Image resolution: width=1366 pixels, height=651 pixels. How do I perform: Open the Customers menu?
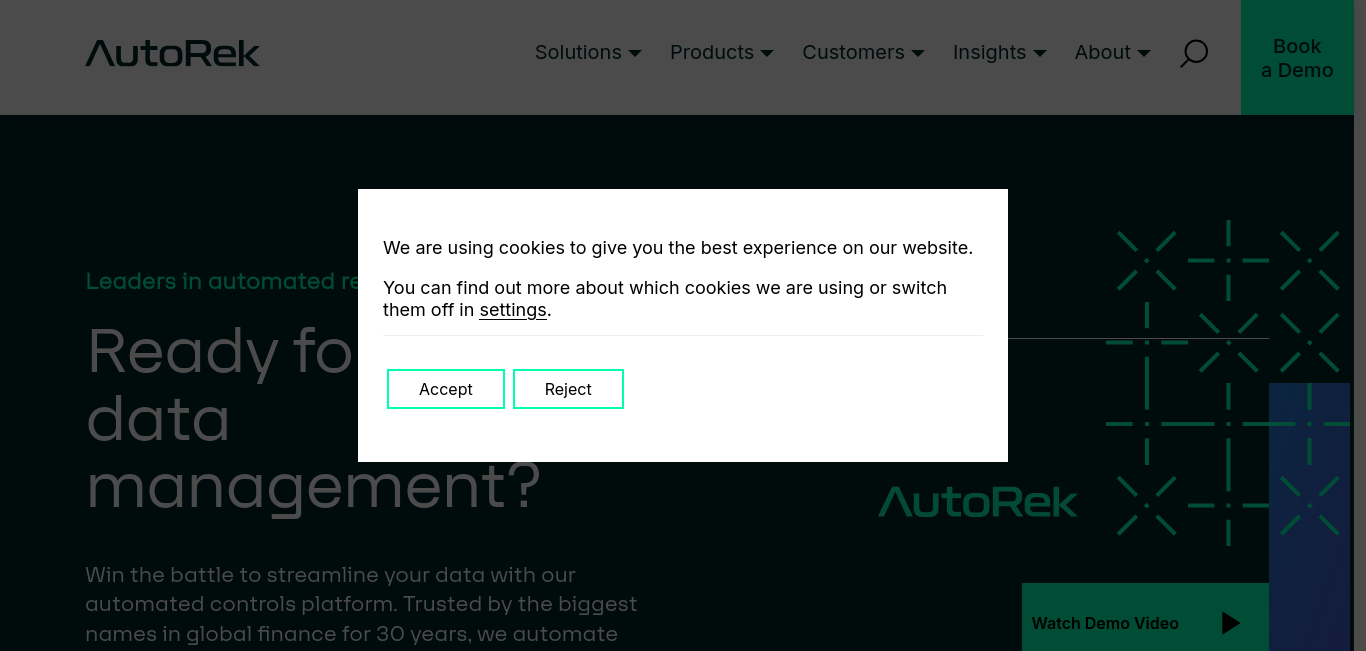tap(853, 52)
